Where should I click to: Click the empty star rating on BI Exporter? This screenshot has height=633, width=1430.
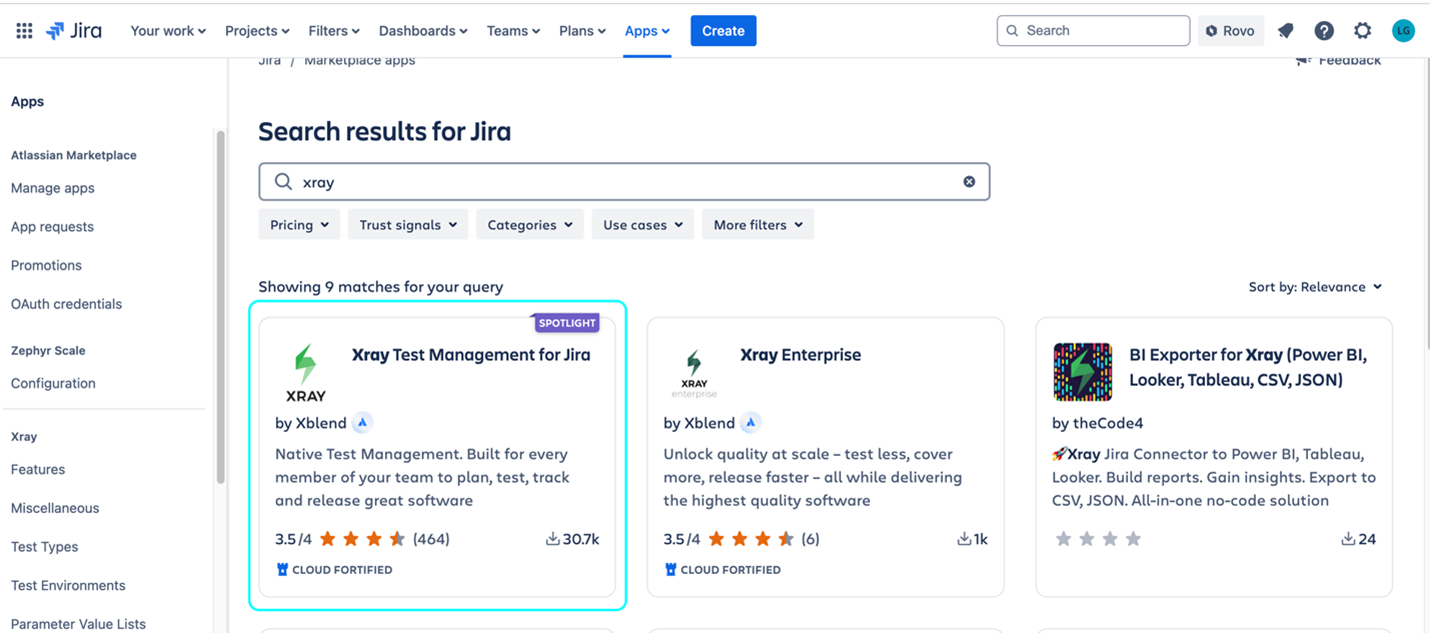pos(1098,539)
